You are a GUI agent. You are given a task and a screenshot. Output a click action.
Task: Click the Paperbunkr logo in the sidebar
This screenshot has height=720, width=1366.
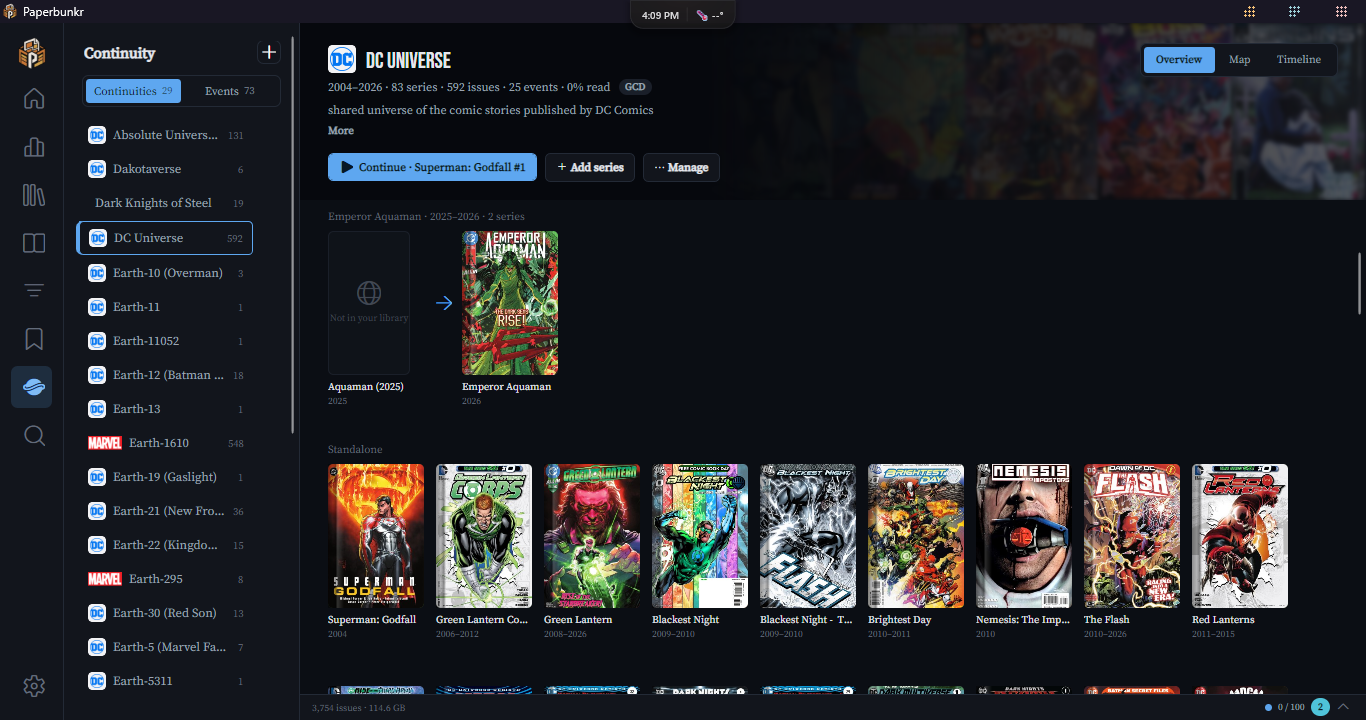[x=32, y=52]
